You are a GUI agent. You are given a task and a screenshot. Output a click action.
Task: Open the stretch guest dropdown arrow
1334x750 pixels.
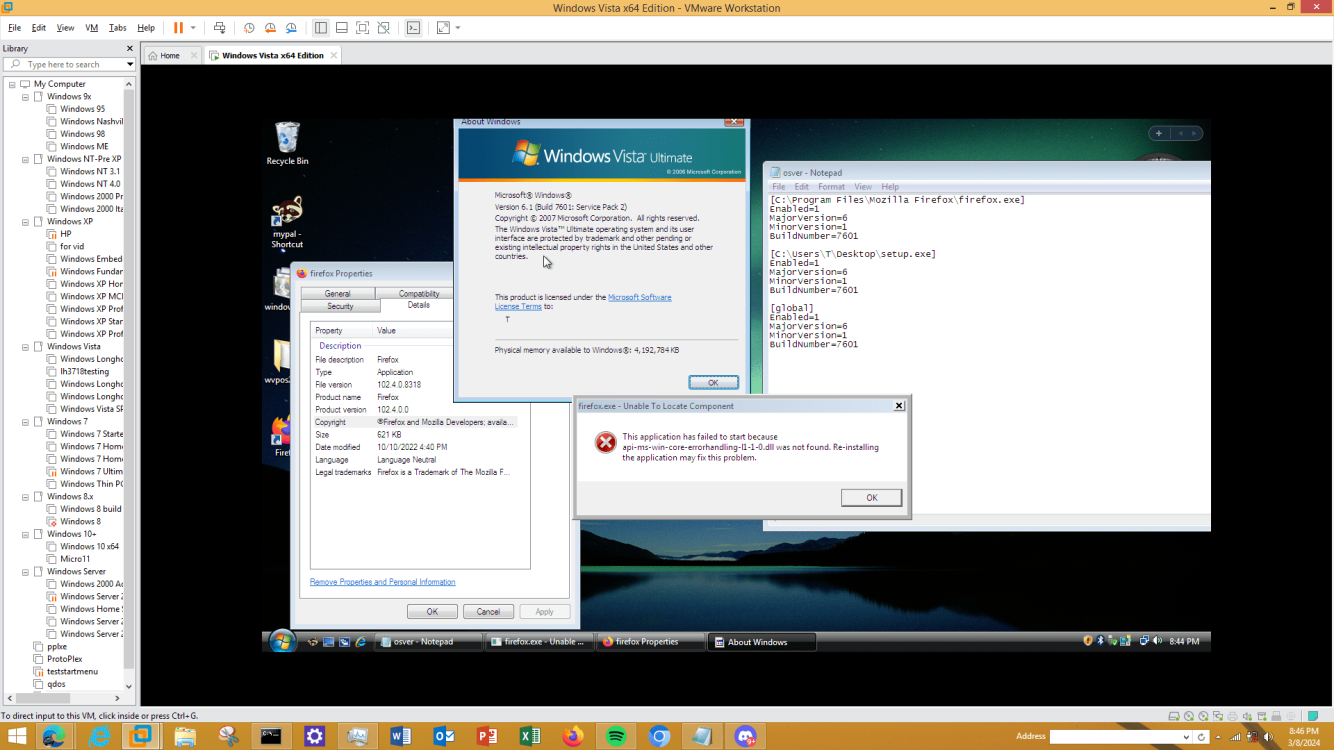click(458, 28)
